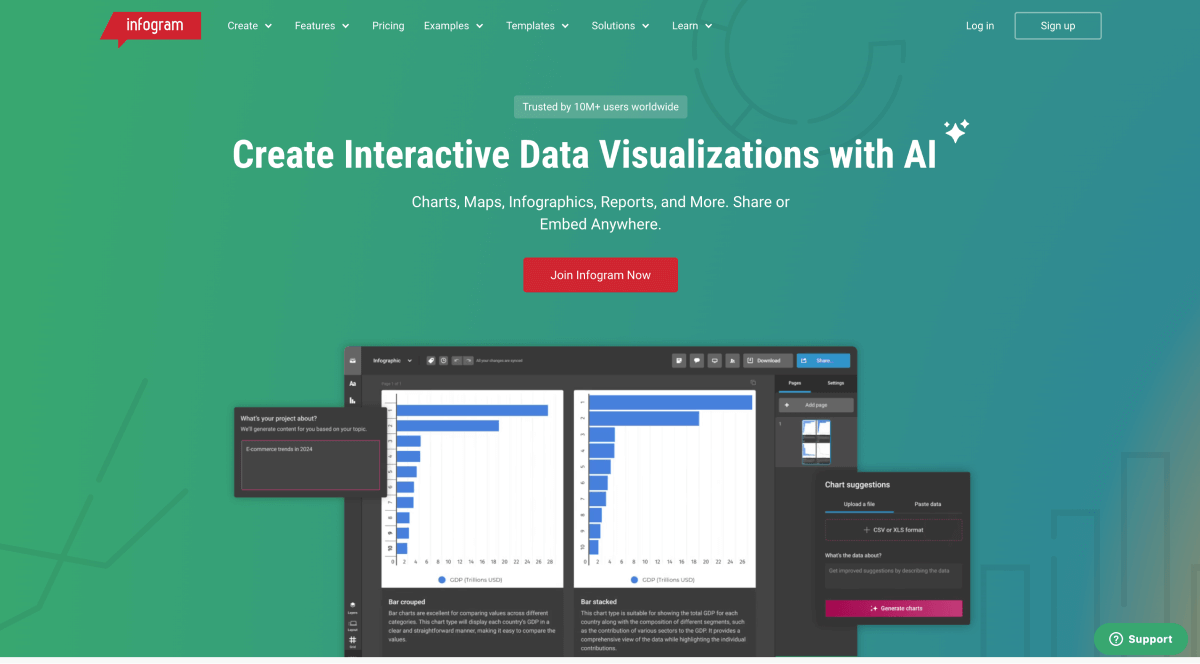Image resolution: width=1200 pixels, height=664 pixels.
Task: Click the GDP legend dot under Bar stacked chart
Action: coord(633,580)
